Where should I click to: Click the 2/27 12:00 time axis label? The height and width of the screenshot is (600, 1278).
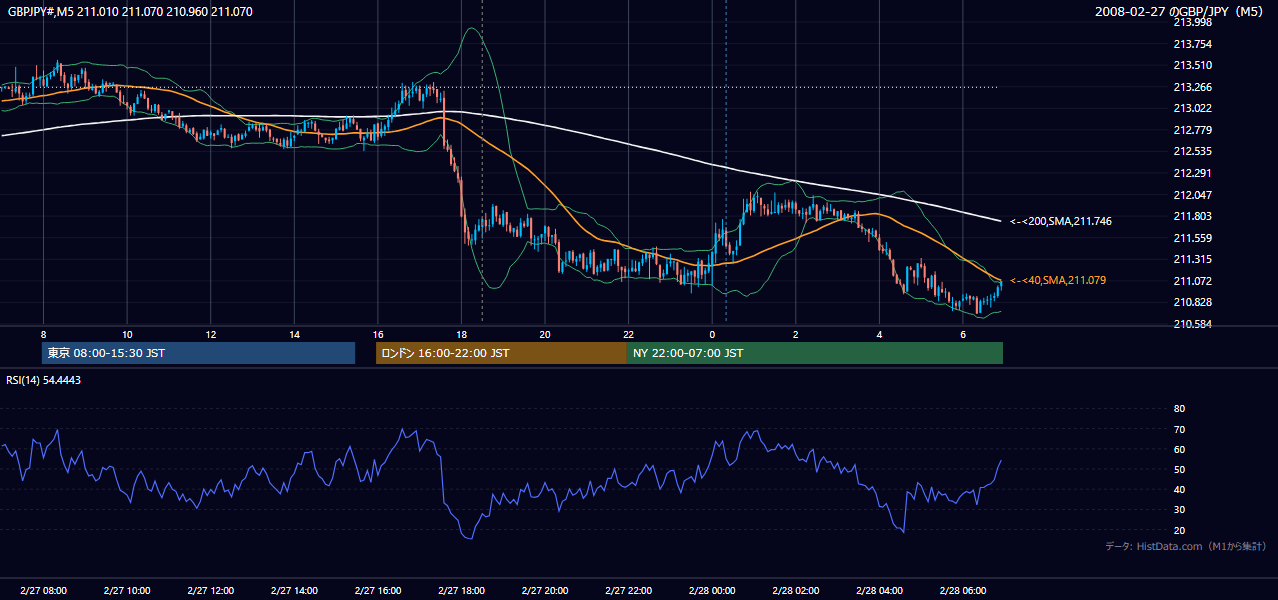tap(210, 590)
